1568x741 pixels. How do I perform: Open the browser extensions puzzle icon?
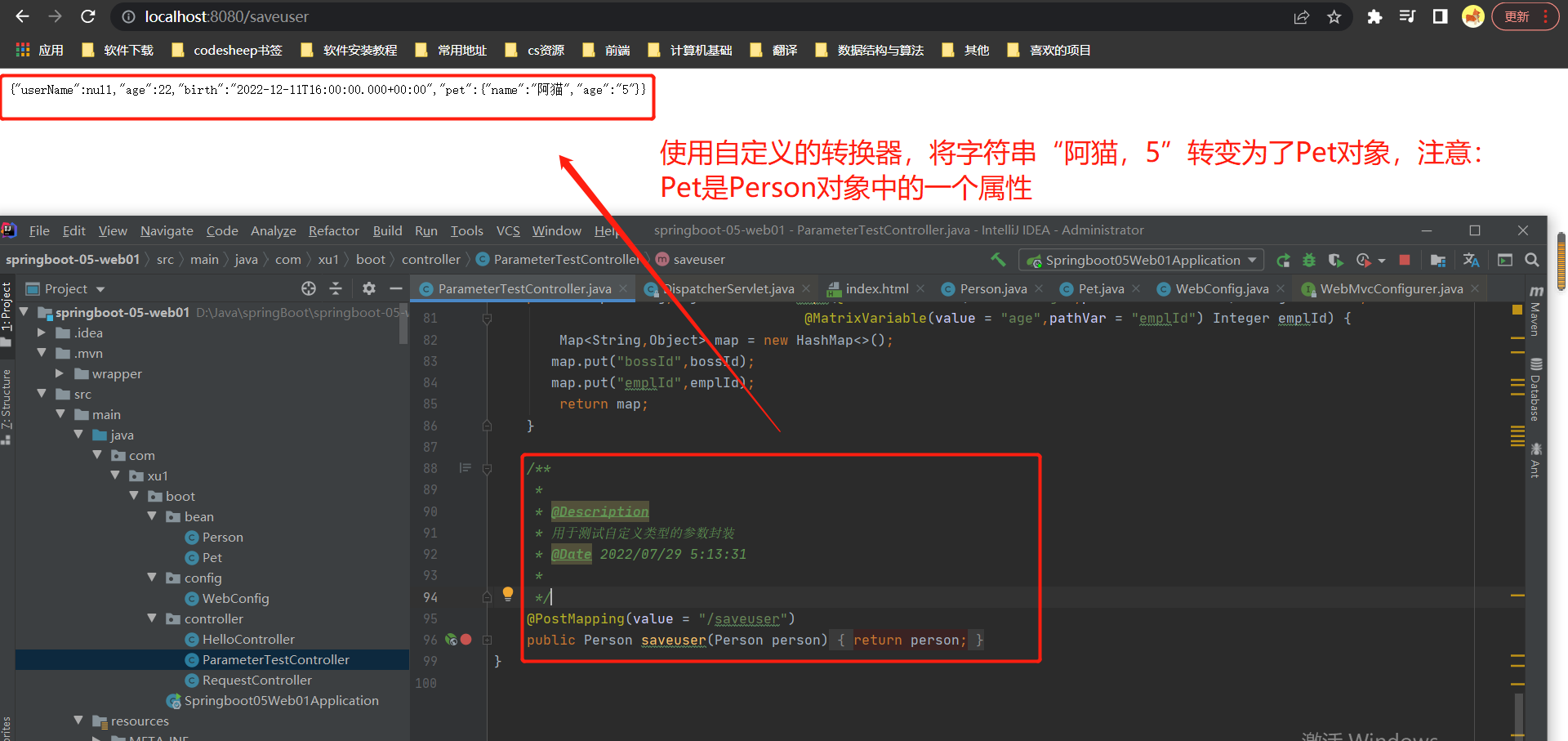(1374, 17)
